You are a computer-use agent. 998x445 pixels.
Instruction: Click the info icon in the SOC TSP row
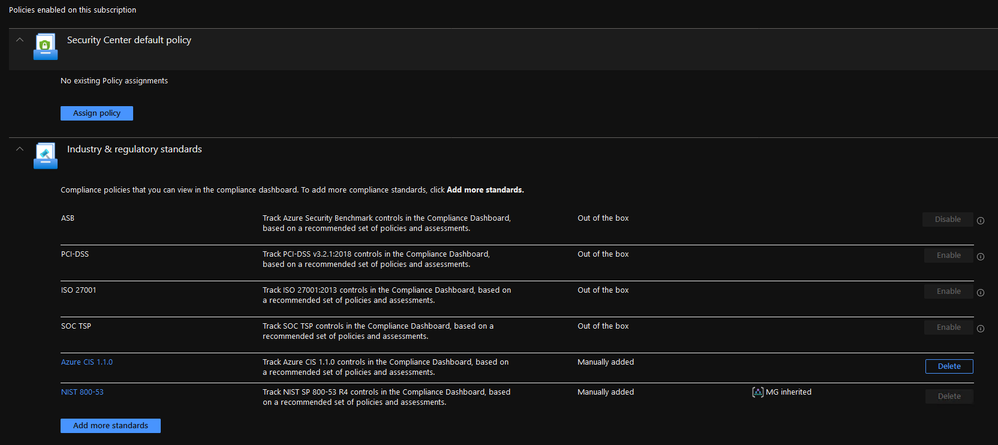pyautogui.click(x=980, y=329)
